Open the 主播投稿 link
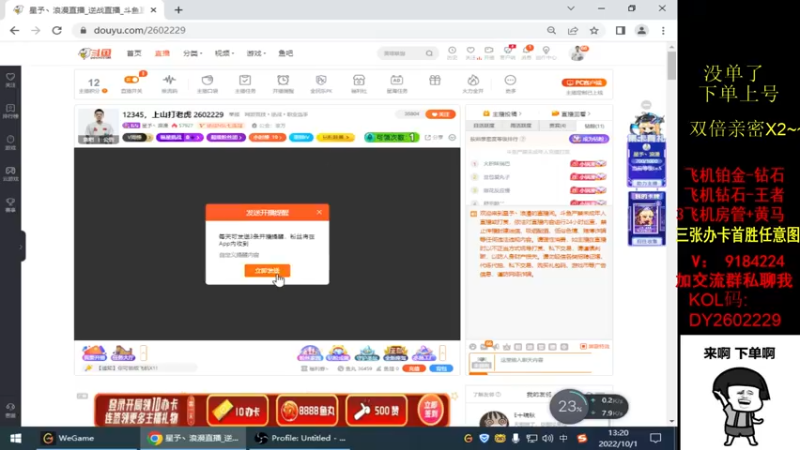The image size is (800, 450). pos(503,114)
